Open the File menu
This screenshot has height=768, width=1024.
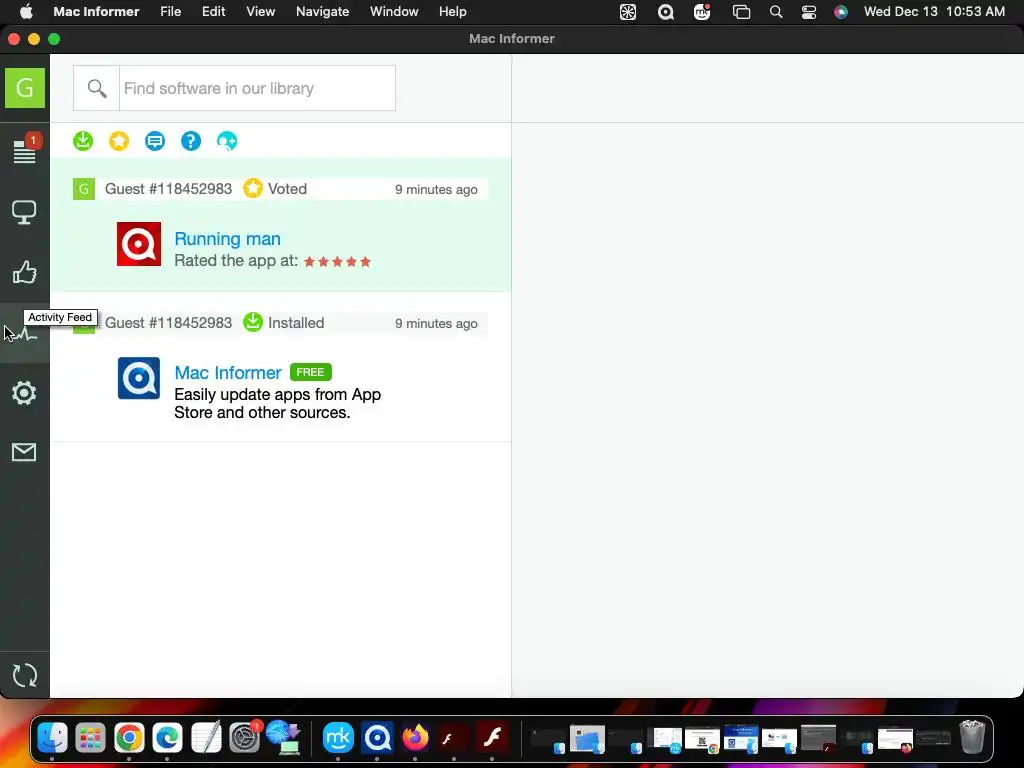[170, 12]
